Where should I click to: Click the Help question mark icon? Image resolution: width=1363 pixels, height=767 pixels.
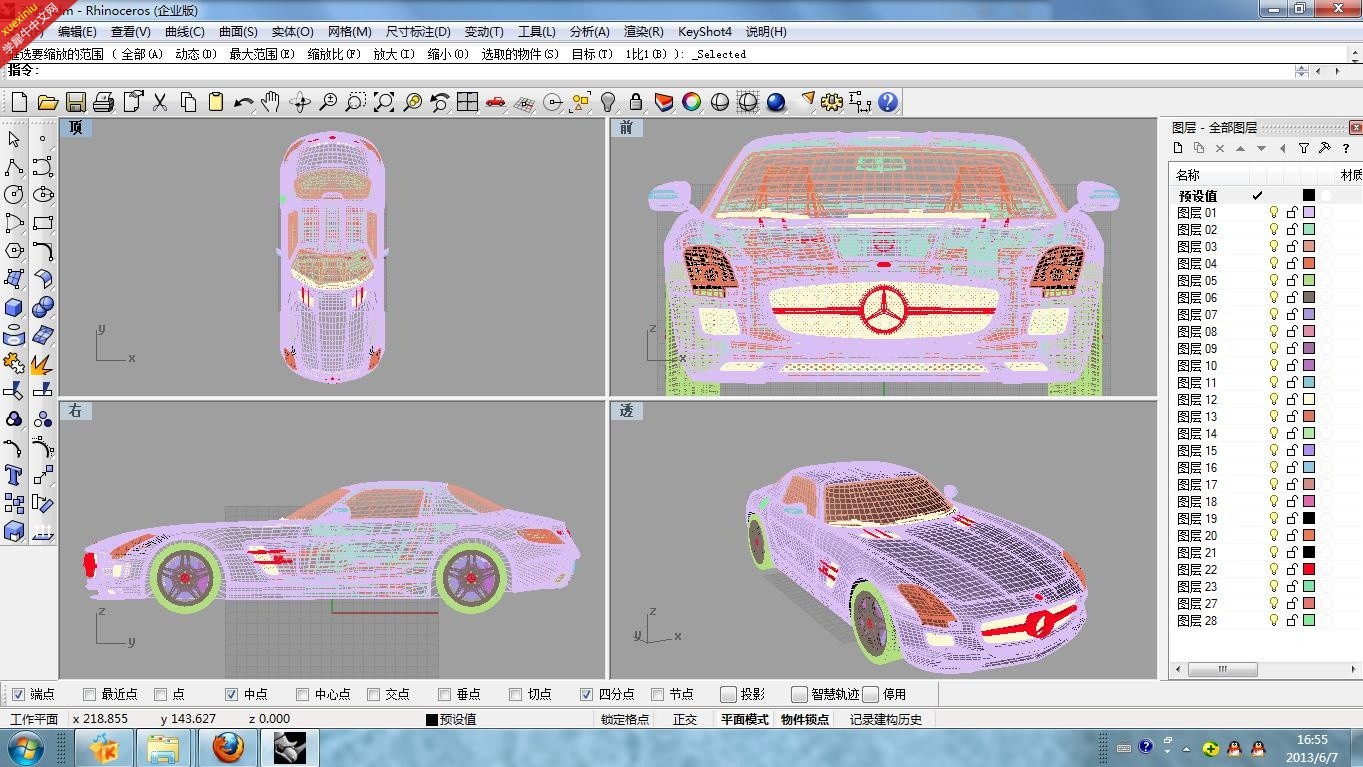tap(888, 102)
